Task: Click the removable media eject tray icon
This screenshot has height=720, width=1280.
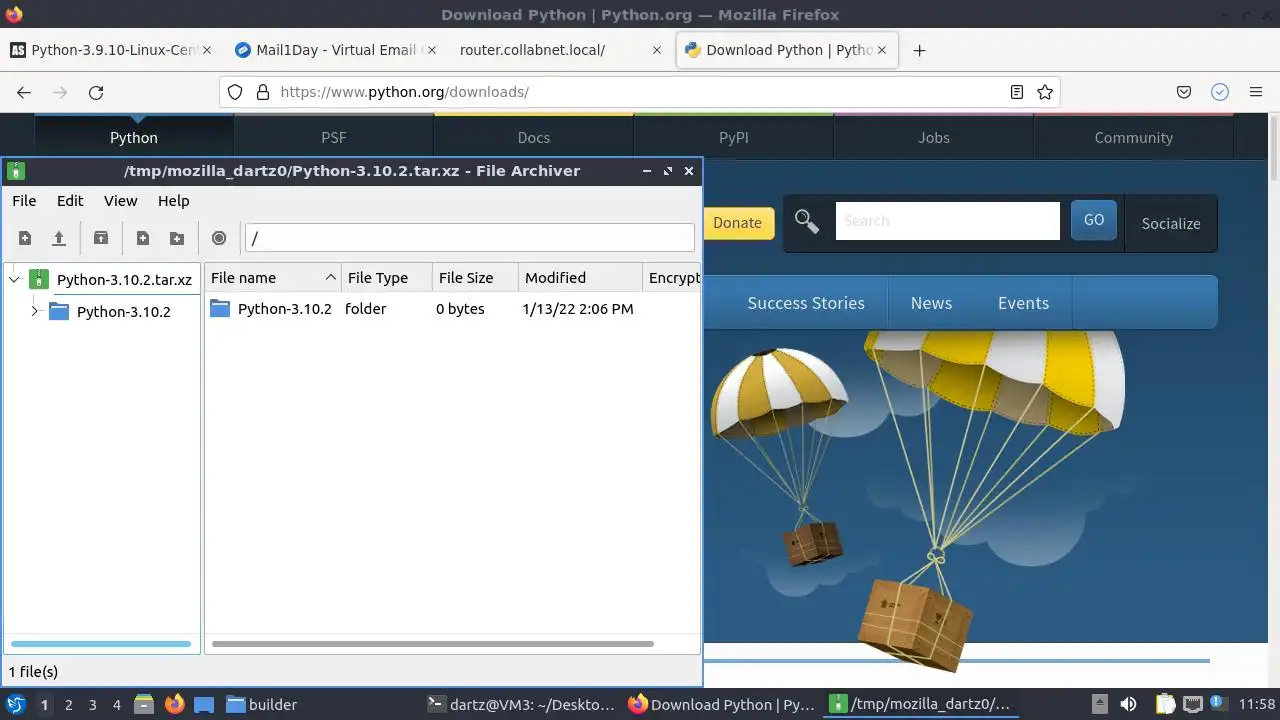Action: (1099, 704)
